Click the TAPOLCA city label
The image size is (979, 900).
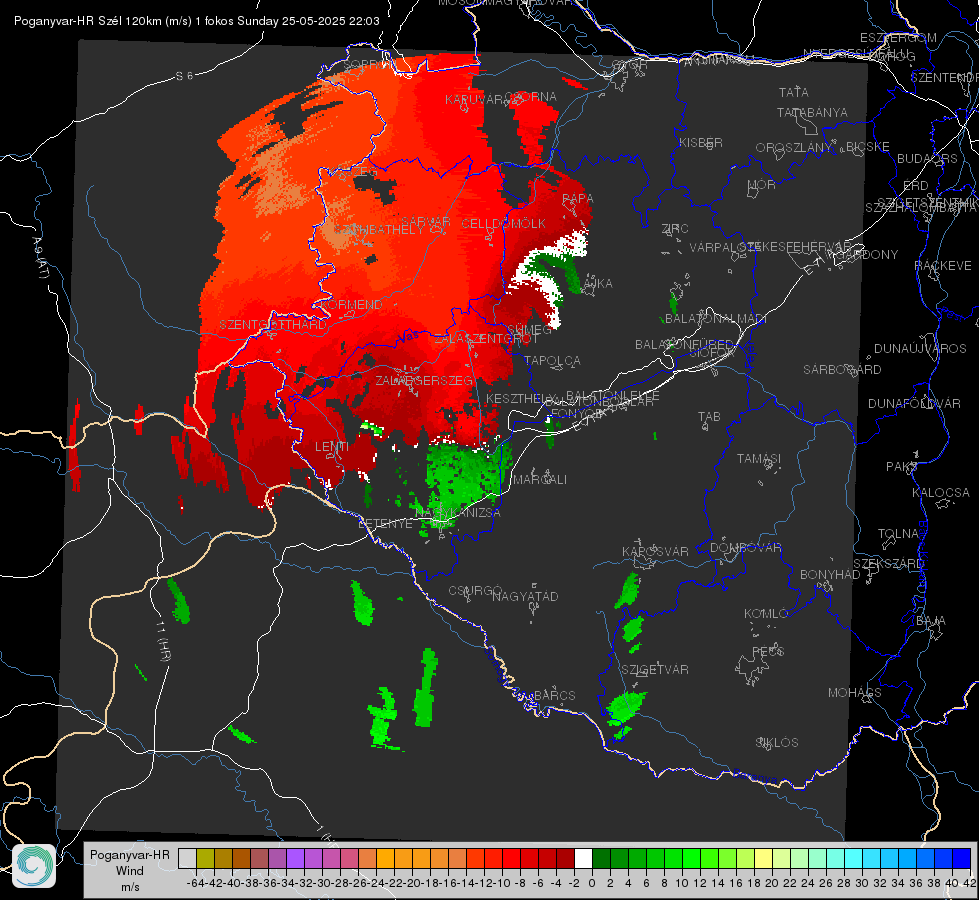pos(552,360)
